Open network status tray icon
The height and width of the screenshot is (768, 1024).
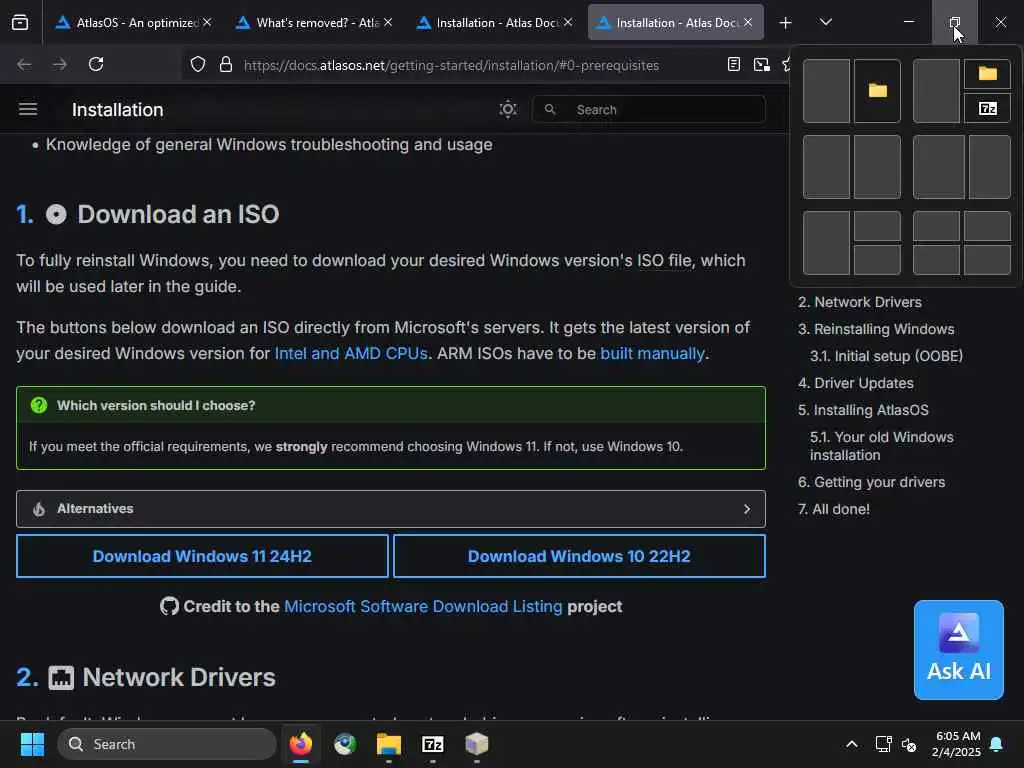[x=883, y=744]
